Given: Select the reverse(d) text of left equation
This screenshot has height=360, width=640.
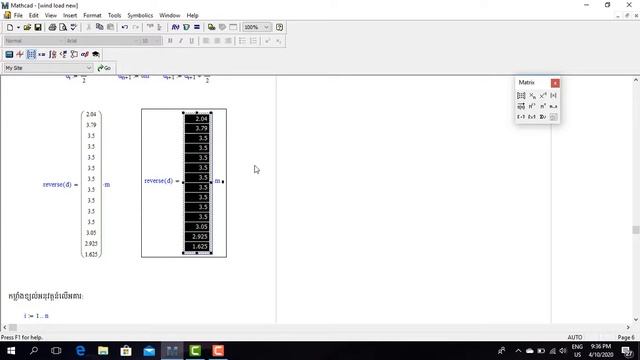Looking at the screenshot, I should tap(57, 184).
